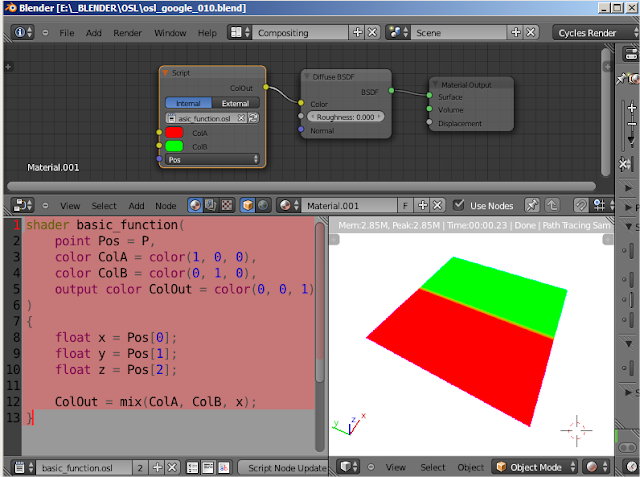Toggle the Use Nodes checkbox

pyautogui.click(x=459, y=205)
